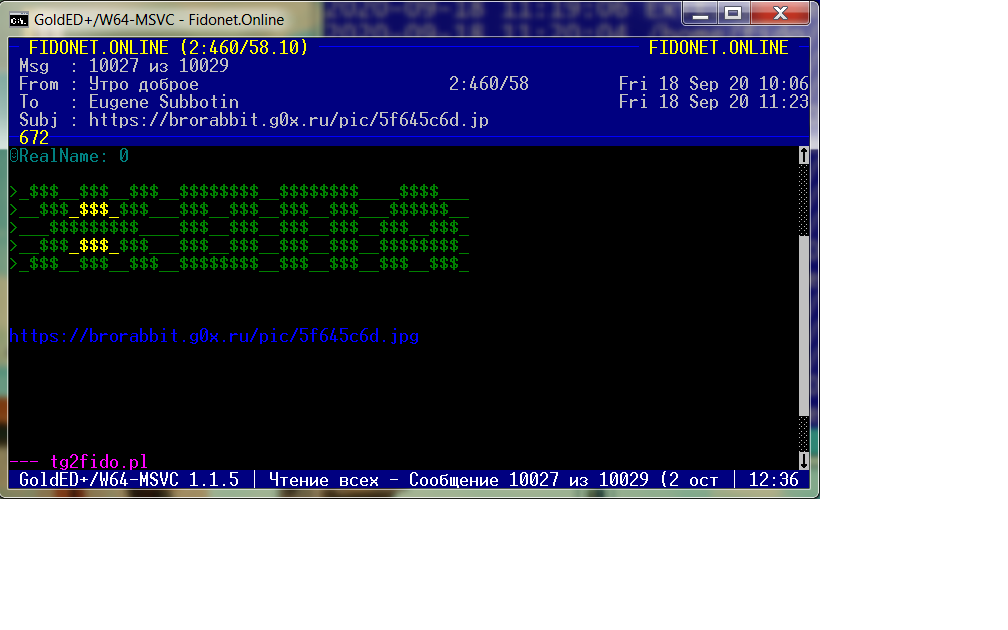The image size is (1008, 630).
Task: Click last quoted line of $$$ ASCII art
Action: click(x=239, y=264)
